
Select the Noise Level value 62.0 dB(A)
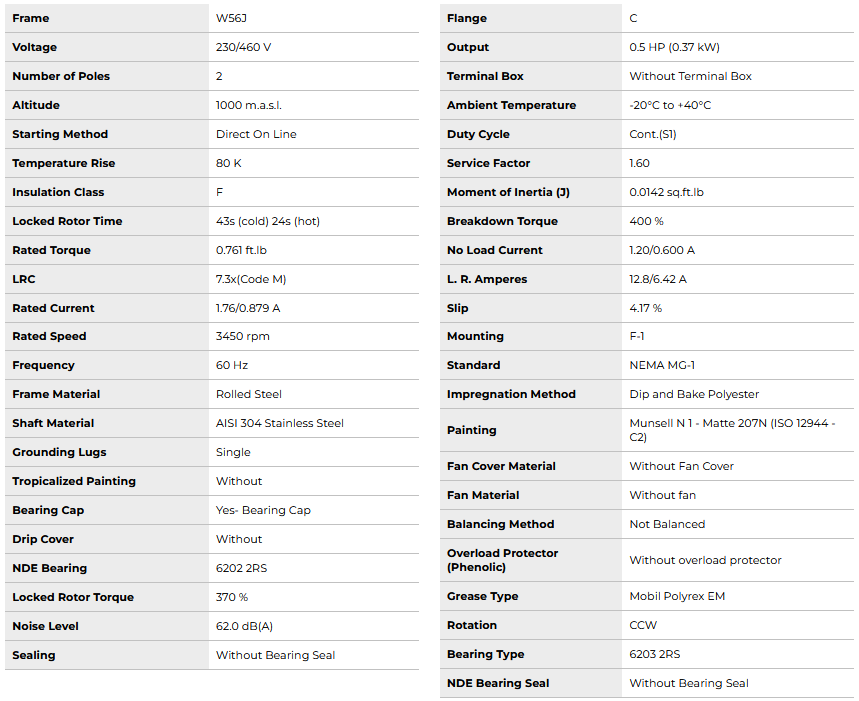[x=245, y=626]
